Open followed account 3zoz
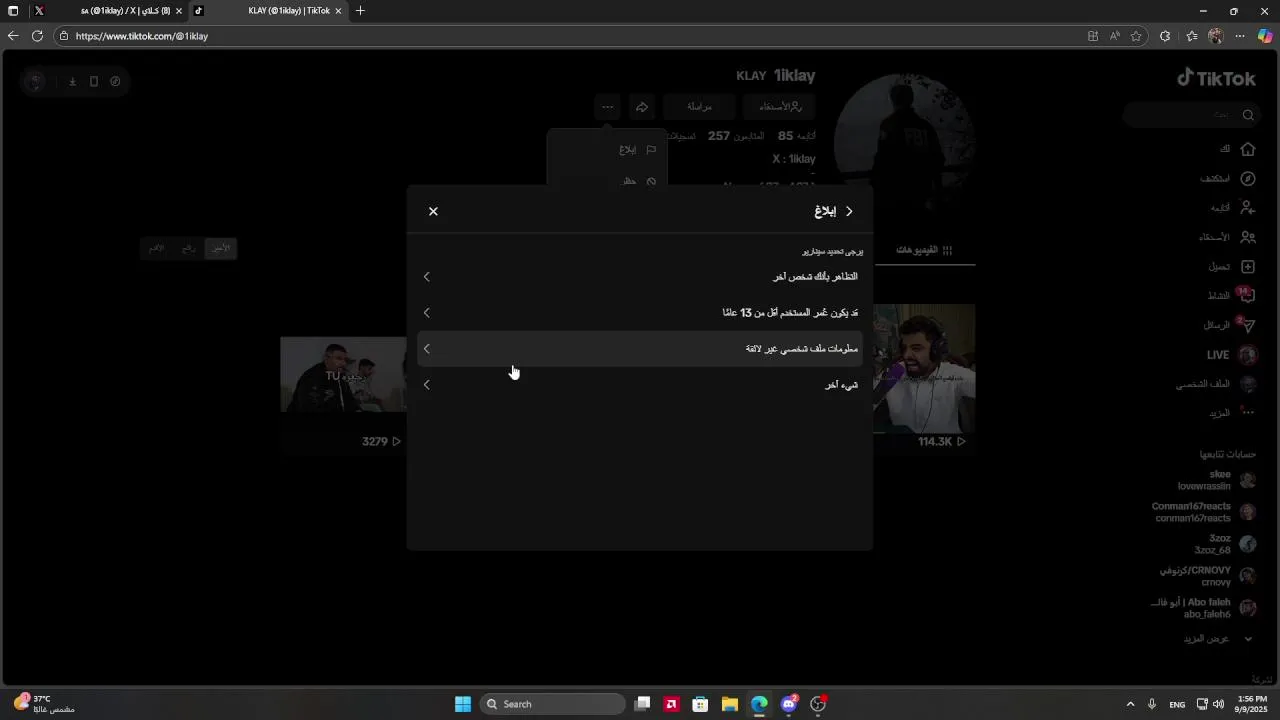The height and width of the screenshot is (720, 1280). coord(1225,544)
